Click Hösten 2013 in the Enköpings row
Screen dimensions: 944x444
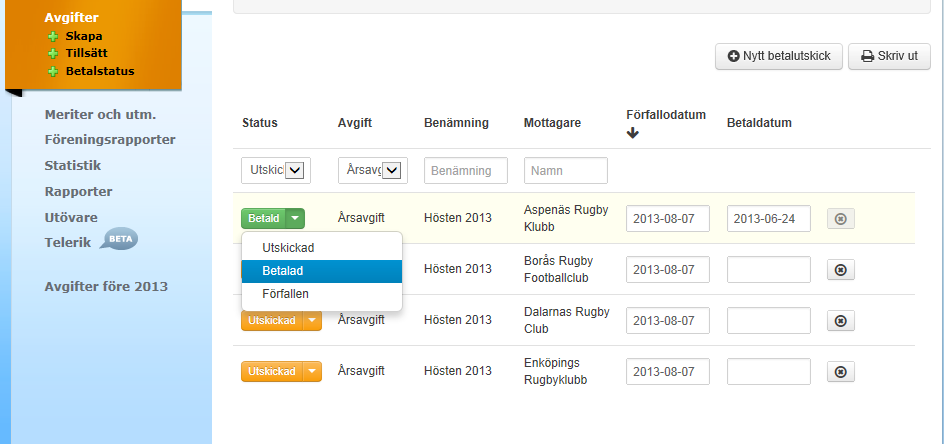pyautogui.click(x=458, y=371)
